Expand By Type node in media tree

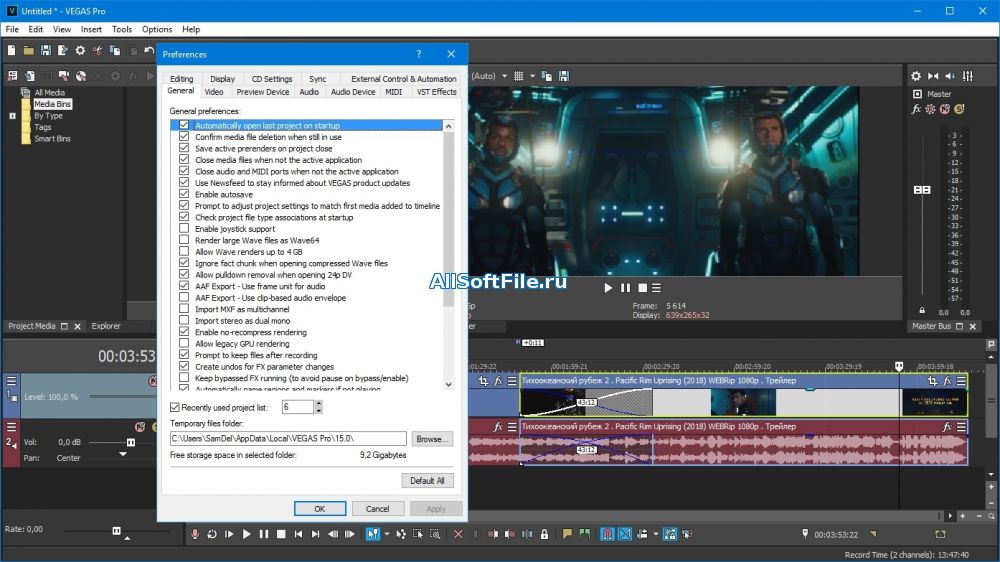coord(12,116)
